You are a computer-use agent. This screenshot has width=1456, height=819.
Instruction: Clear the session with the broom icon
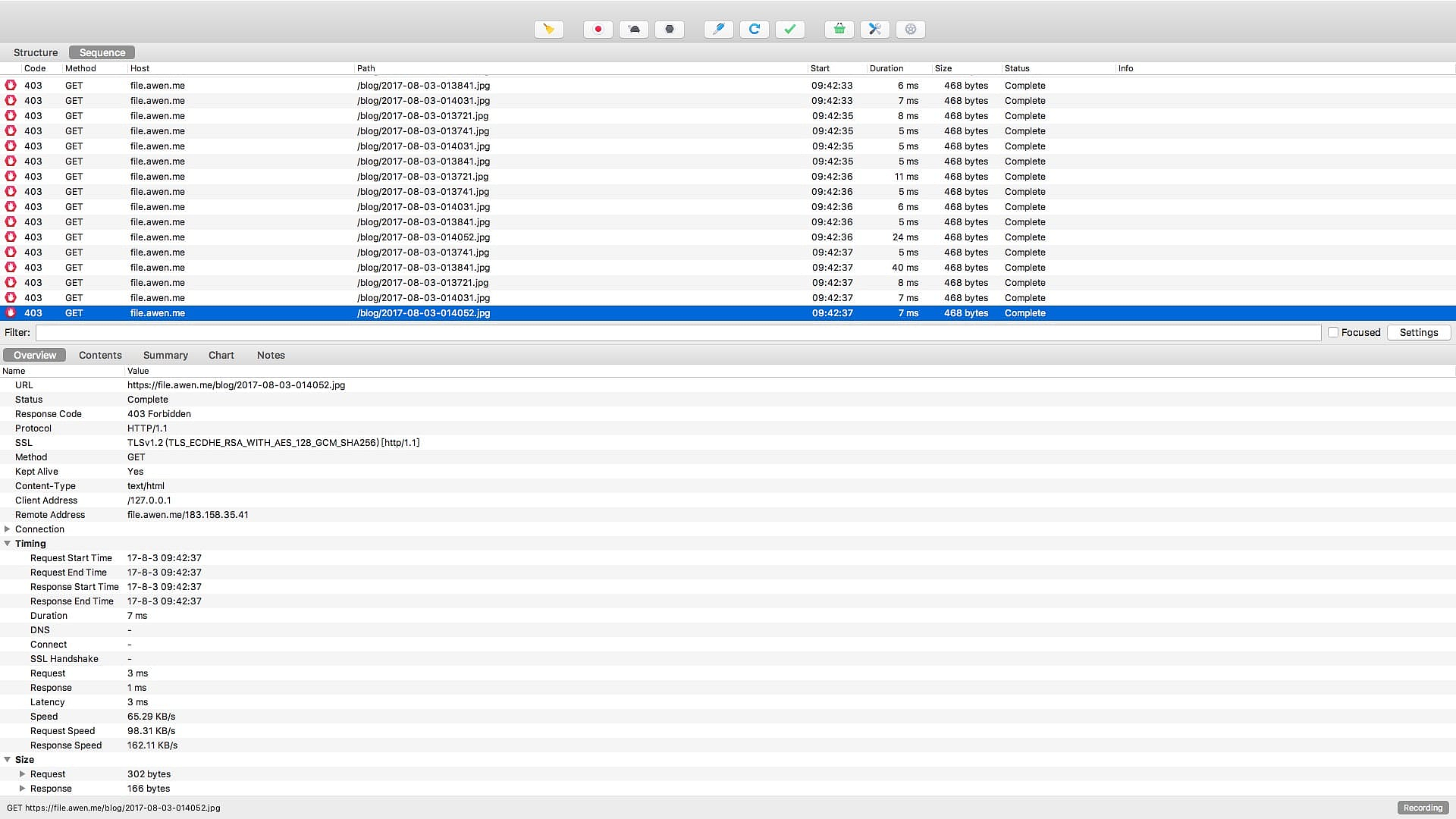[x=548, y=29]
